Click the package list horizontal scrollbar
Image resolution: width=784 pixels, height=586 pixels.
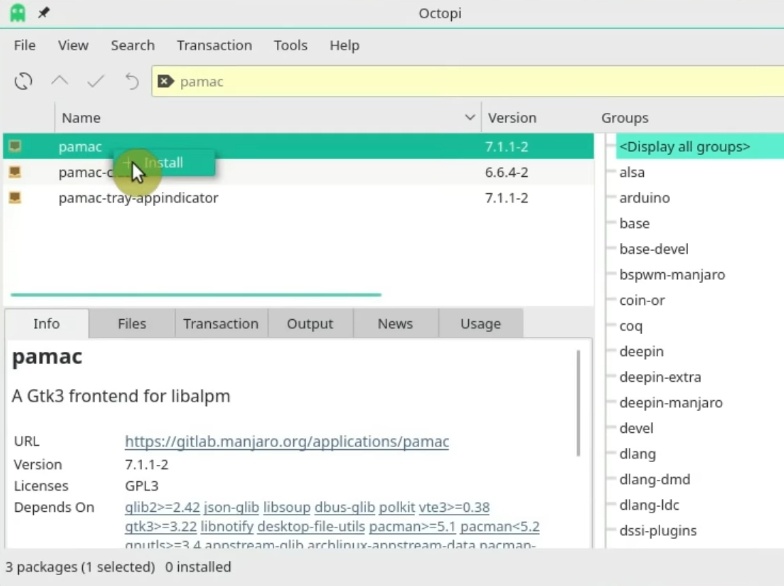point(196,294)
